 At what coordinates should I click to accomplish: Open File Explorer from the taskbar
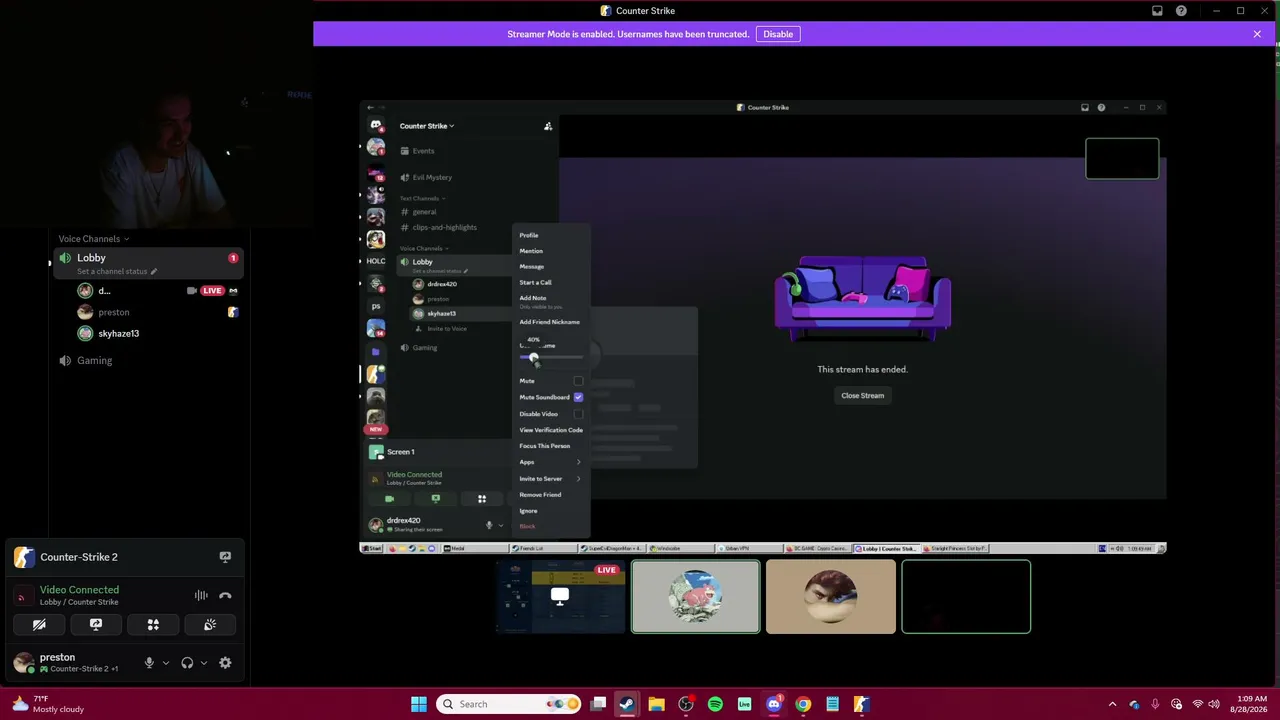(x=656, y=704)
